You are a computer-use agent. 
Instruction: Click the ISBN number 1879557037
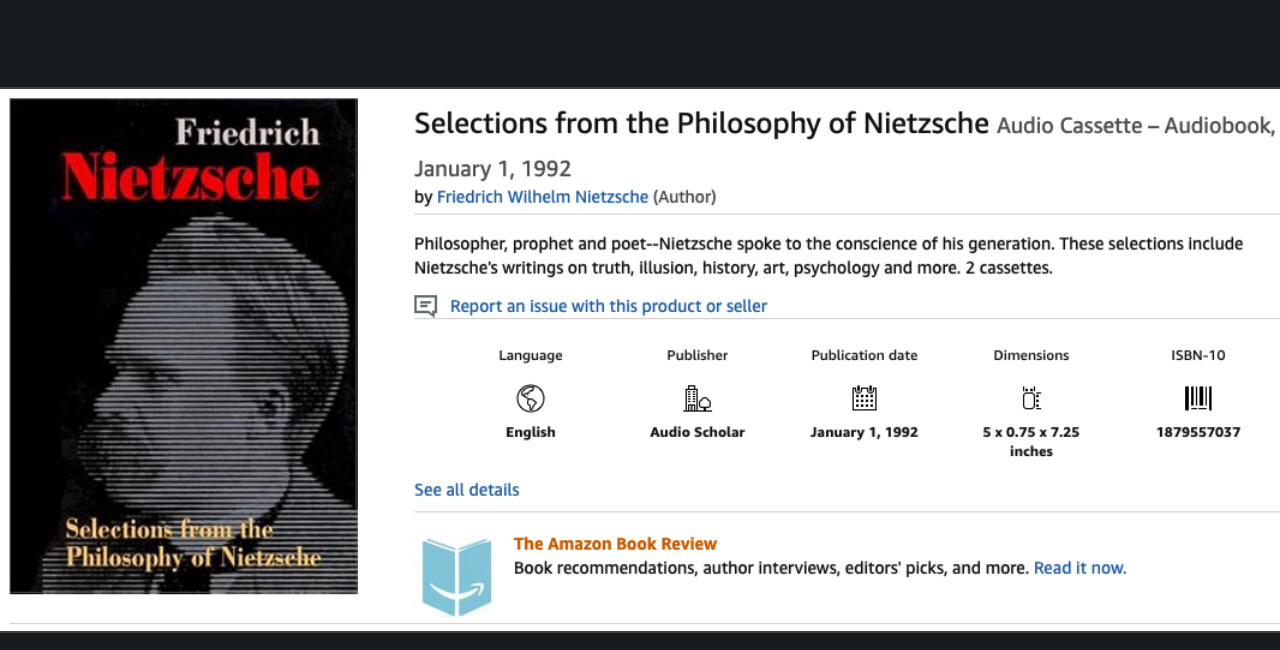[1198, 432]
